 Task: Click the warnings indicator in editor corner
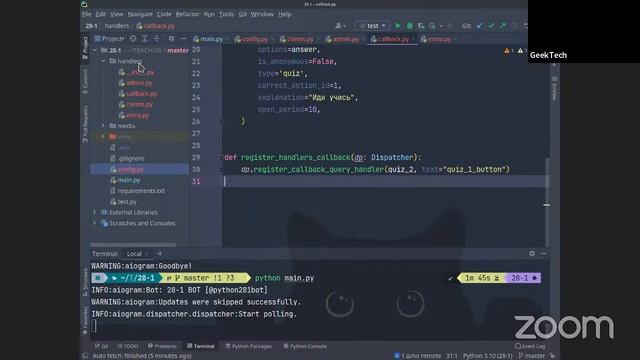click(x=514, y=51)
